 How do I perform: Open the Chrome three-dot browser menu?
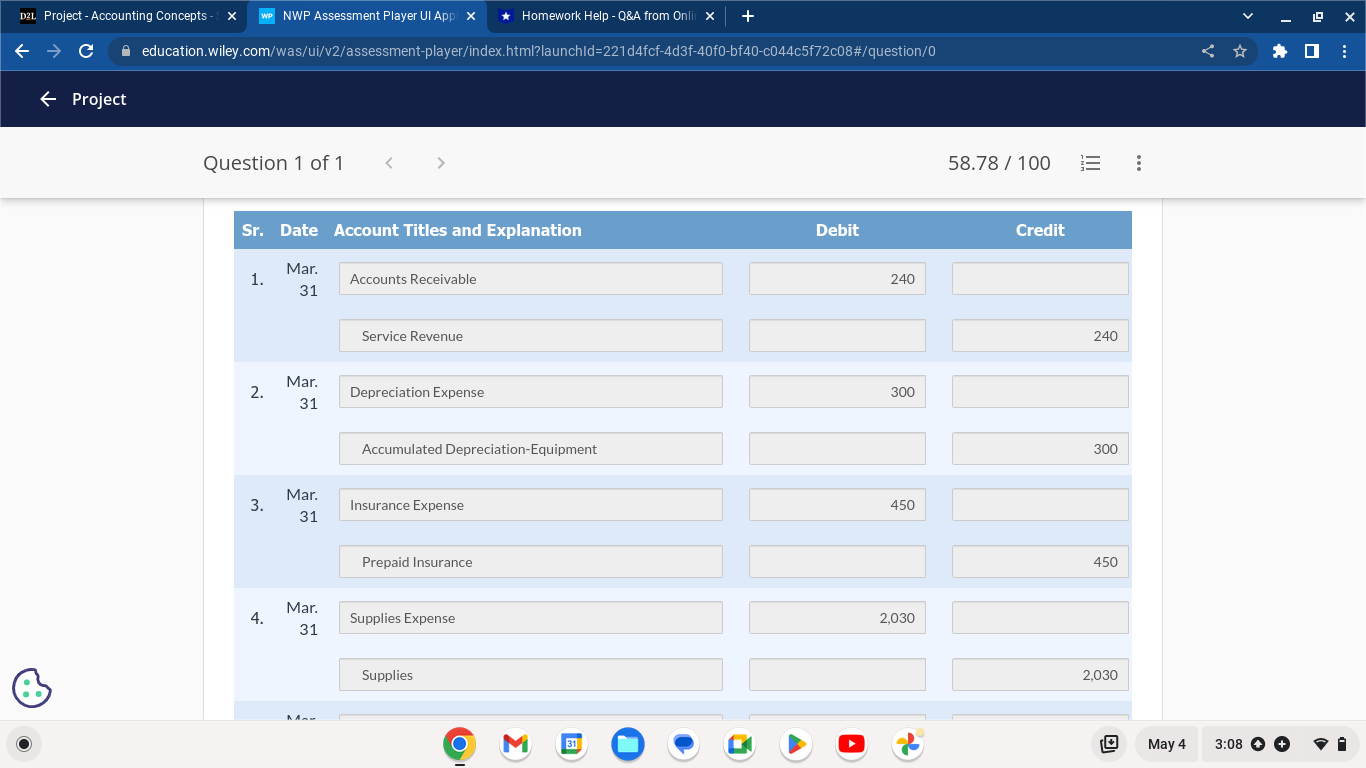pyautogui.click(x=1343, y=51)
